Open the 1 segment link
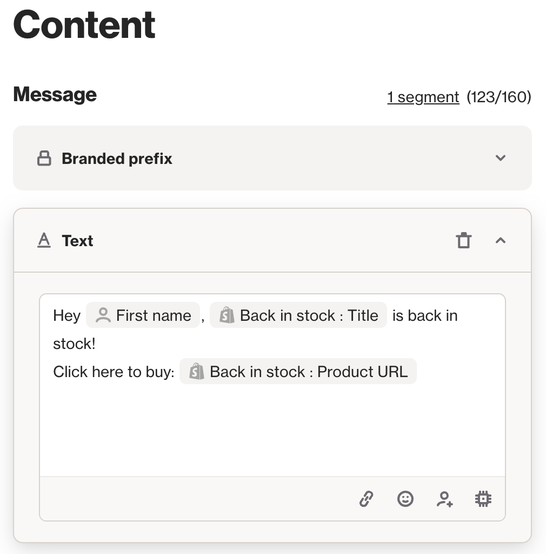 [423, 97]
